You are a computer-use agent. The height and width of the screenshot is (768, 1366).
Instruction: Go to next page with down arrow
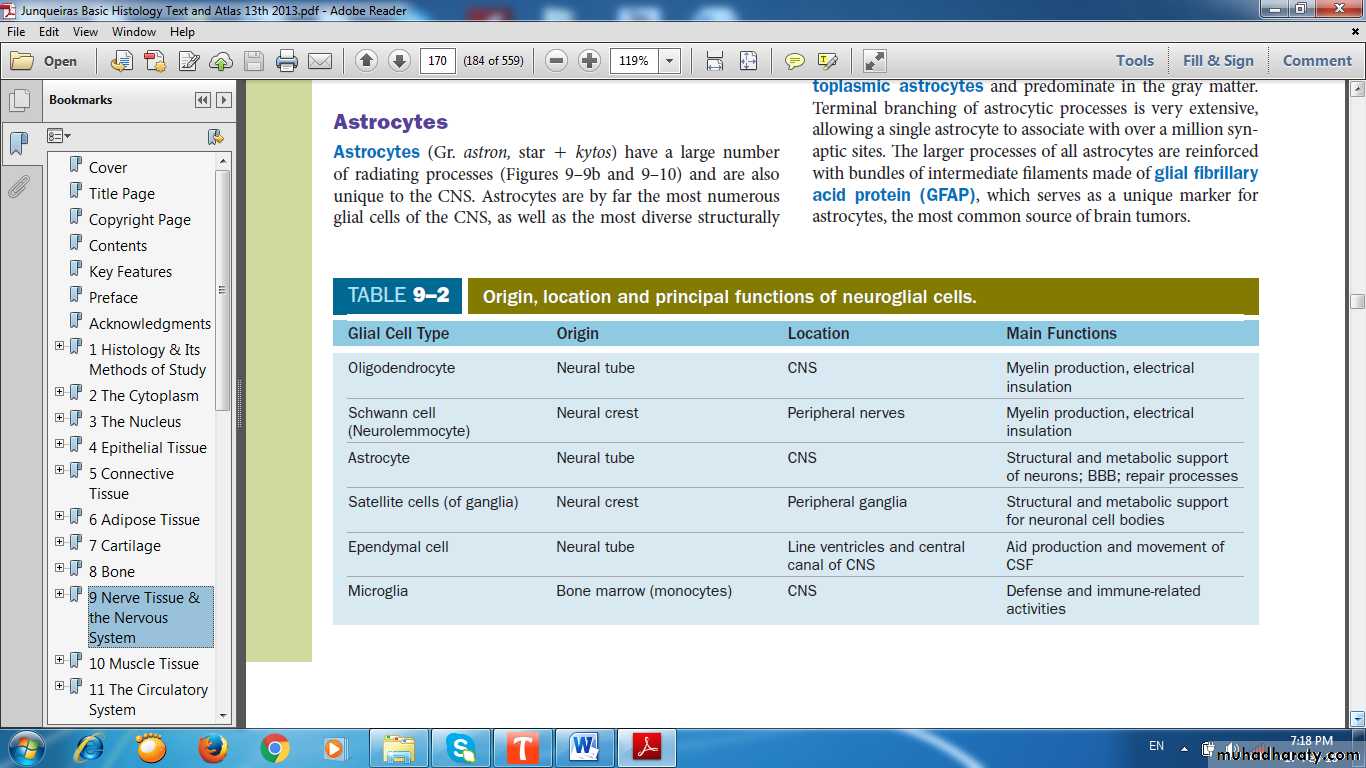coord(399,61)
